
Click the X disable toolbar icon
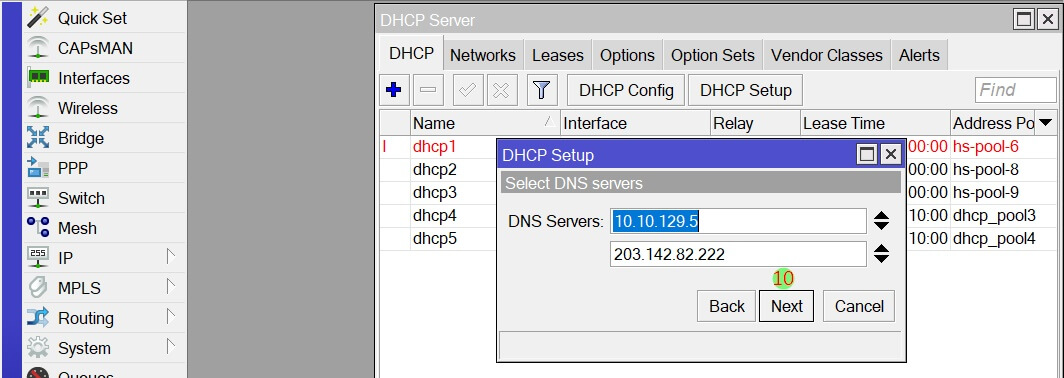coord(501,90)
